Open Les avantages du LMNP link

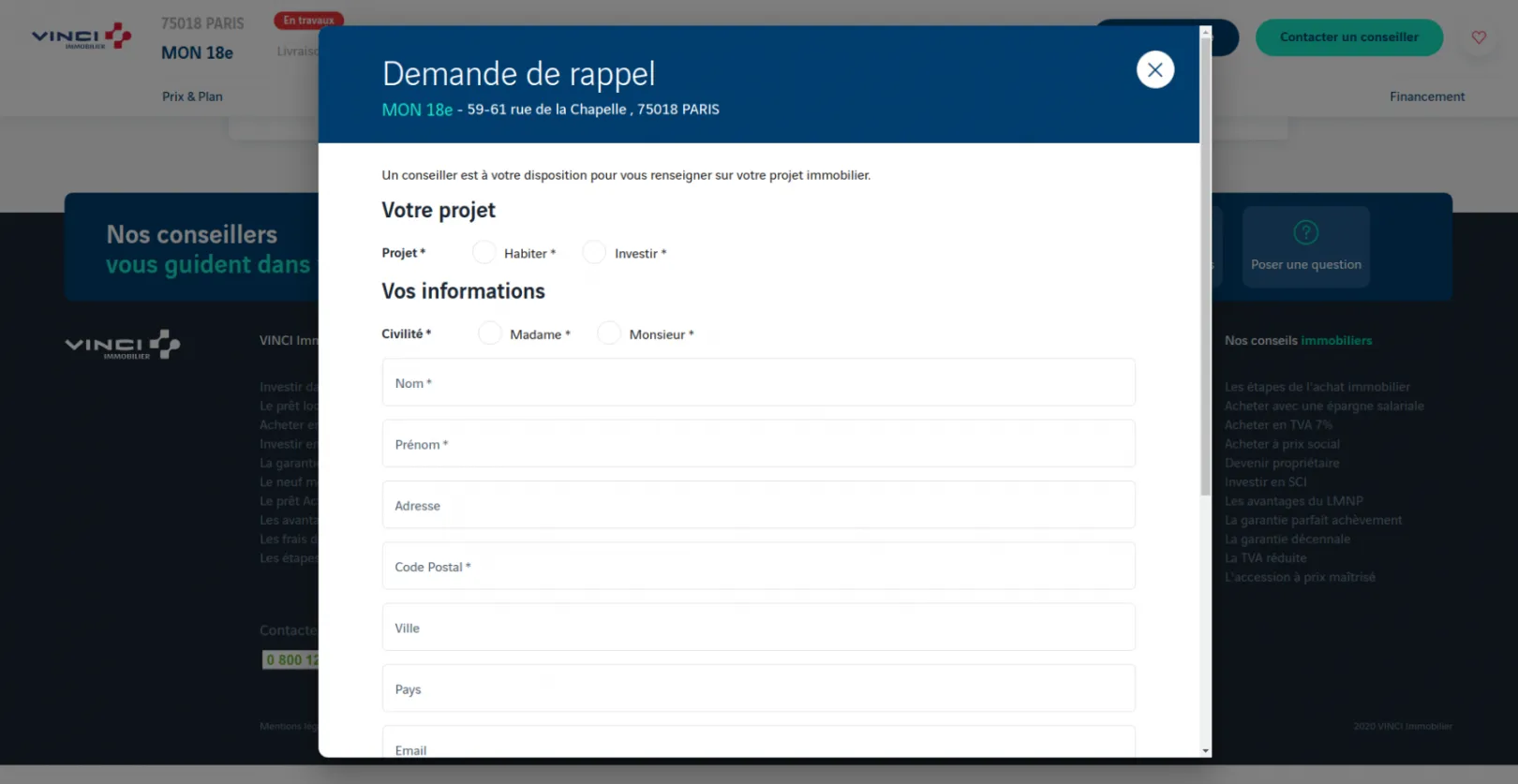(1293, 501)
